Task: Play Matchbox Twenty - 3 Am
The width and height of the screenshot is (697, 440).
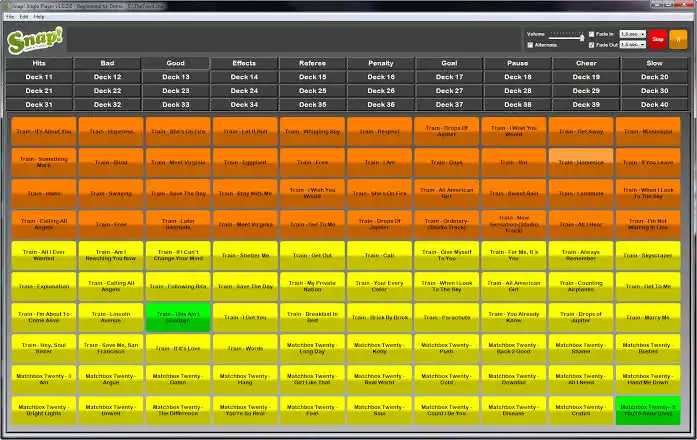Action: pos(44,380)
